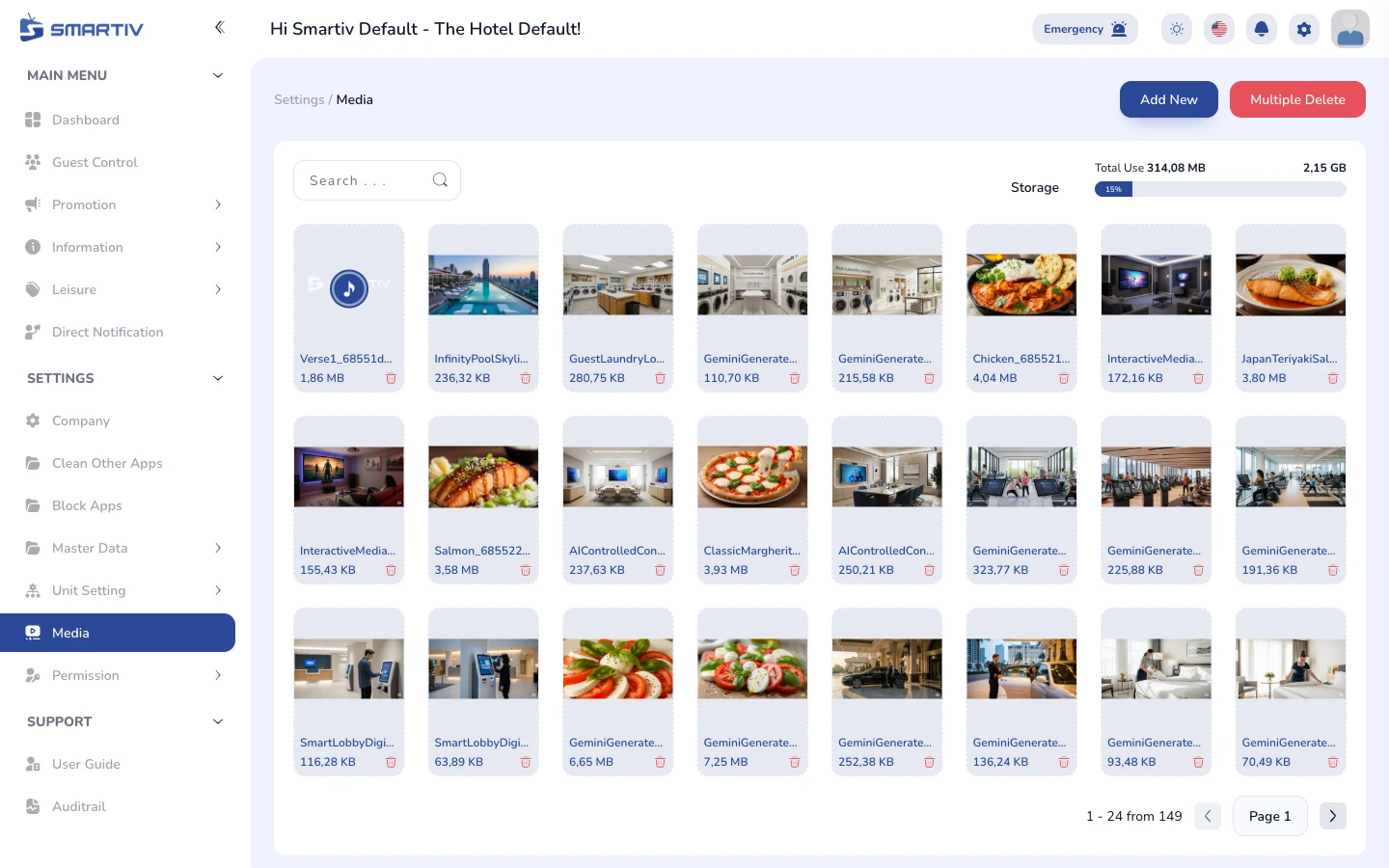Delete the 323,77 KB media with its trash icon
Screen dimensions: 1389x868
click(1064, 570)
